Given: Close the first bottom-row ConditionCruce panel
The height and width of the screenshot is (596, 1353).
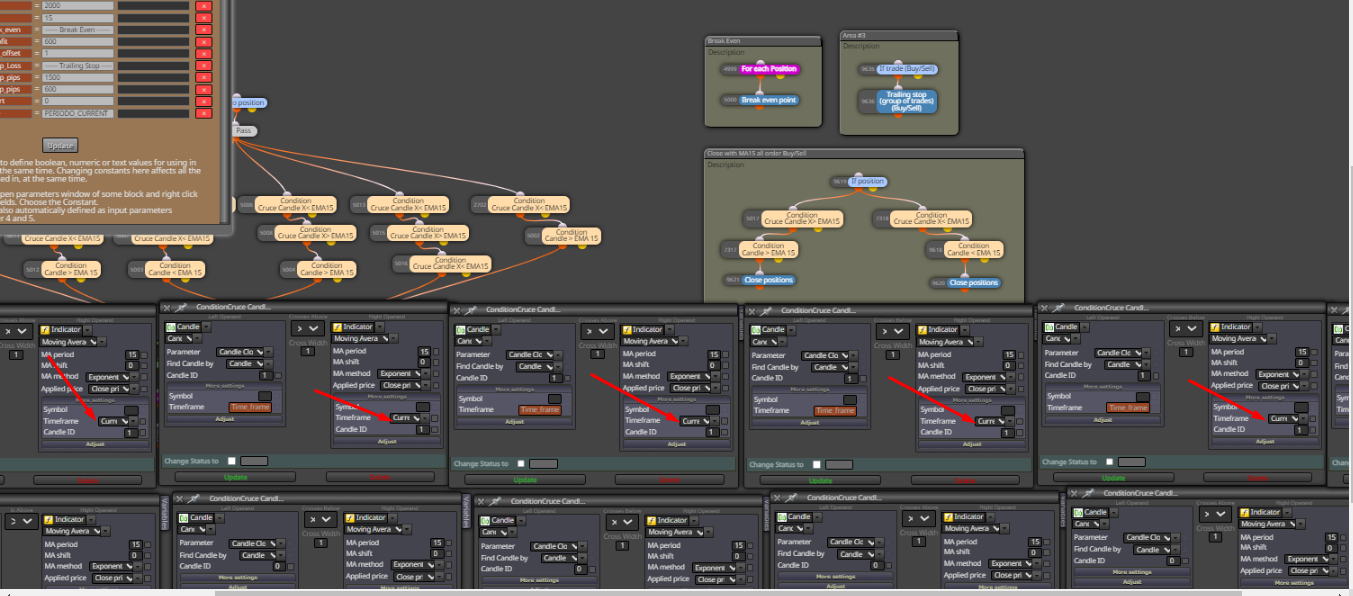Looking at the screenshot, I should tap(181, 498).
